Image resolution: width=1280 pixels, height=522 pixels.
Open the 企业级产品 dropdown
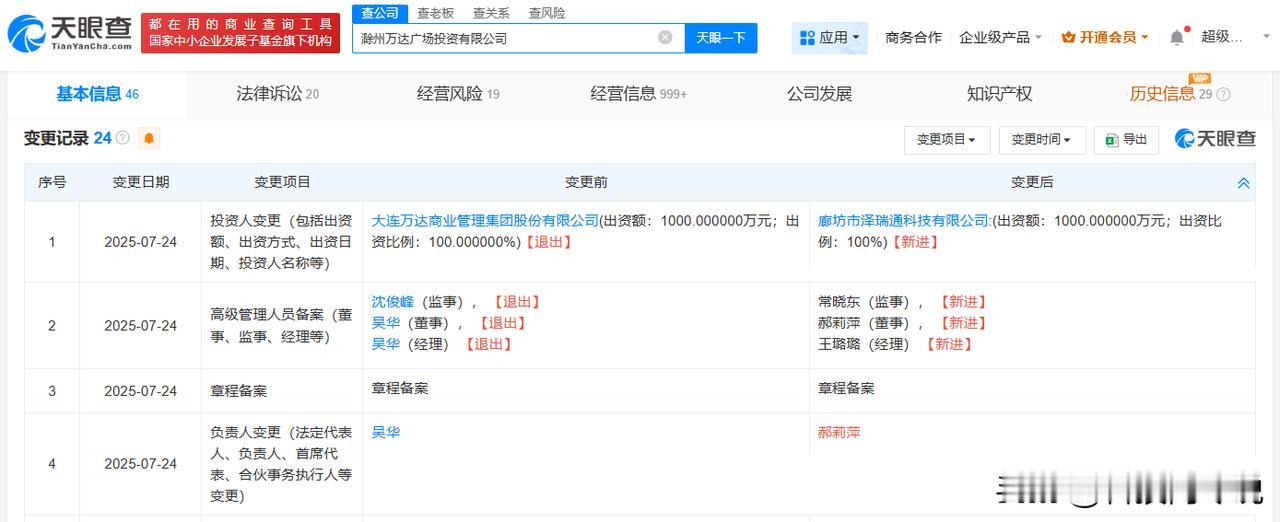(x=1000, y=37)
